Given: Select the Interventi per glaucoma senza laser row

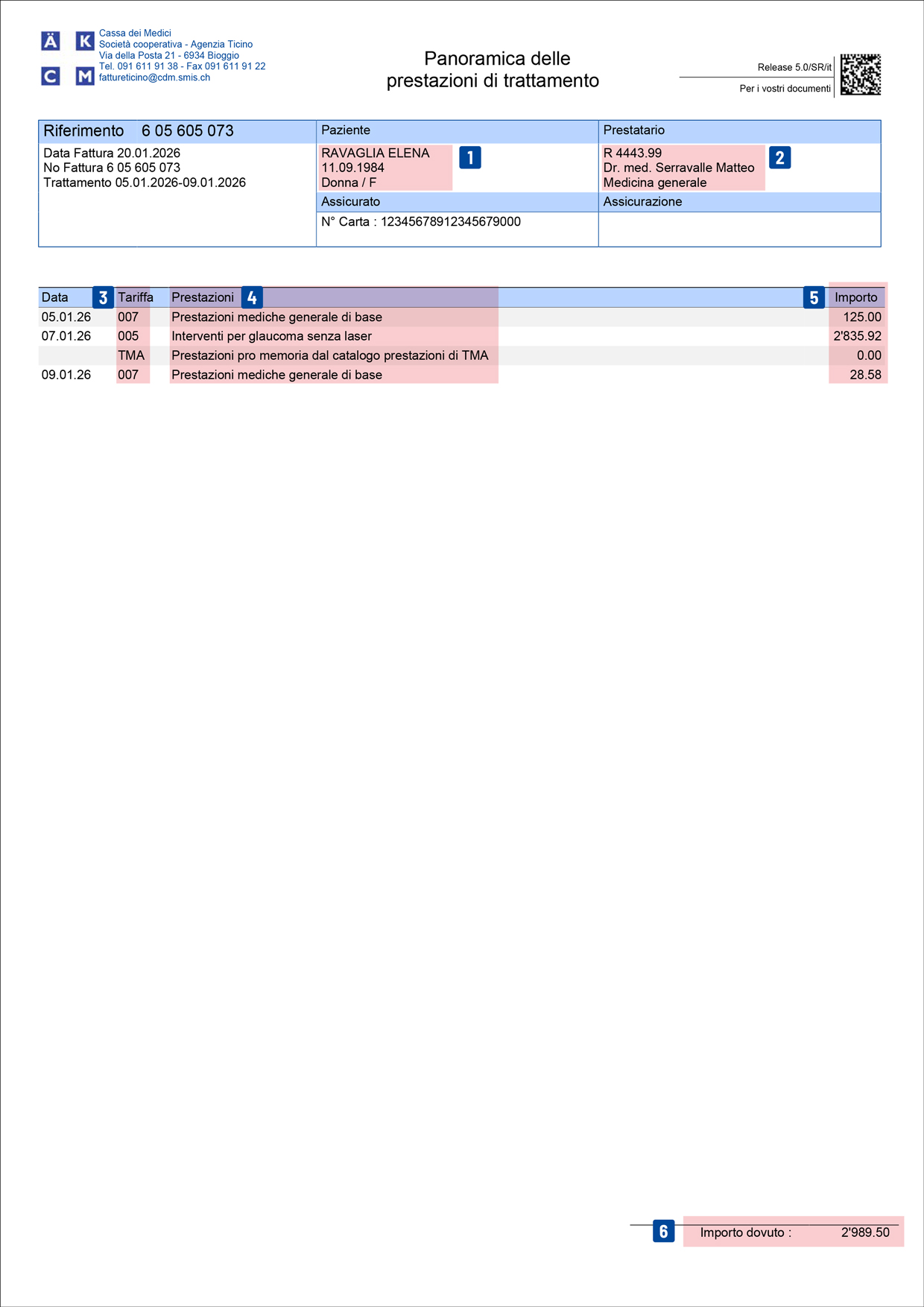Looking at the screenshot, I should click(x=271, y=336).
